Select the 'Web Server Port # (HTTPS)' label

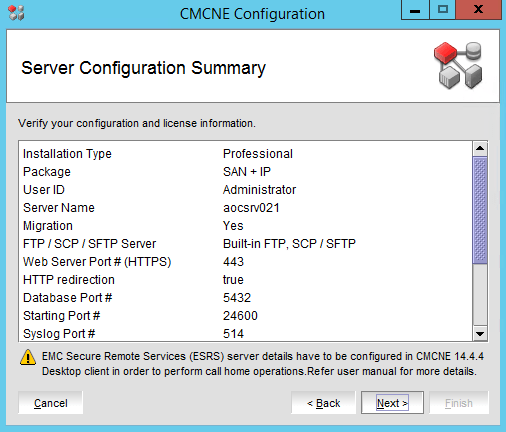tap(97, 262)
